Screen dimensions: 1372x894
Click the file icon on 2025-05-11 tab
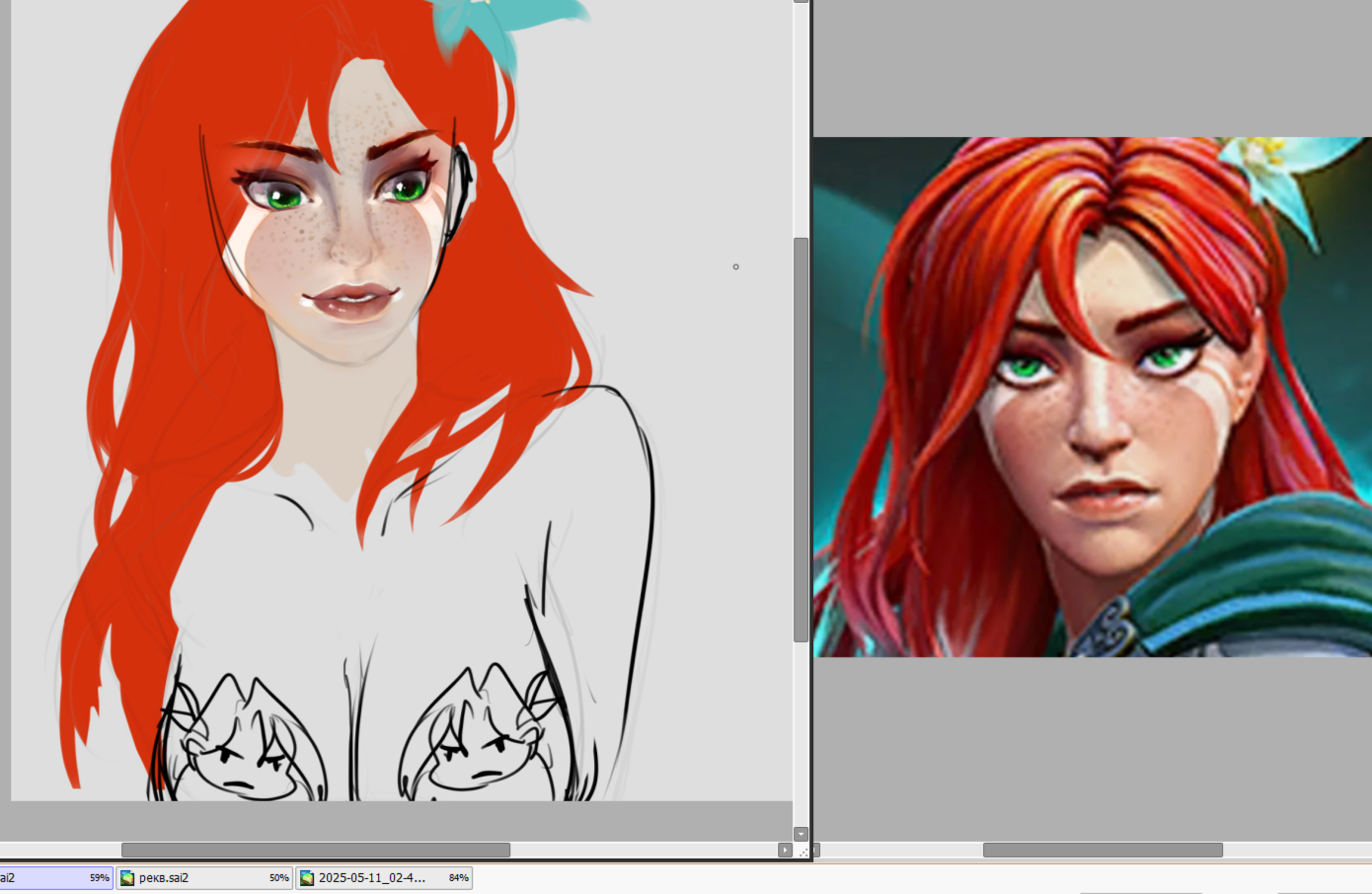pos(307,878)
